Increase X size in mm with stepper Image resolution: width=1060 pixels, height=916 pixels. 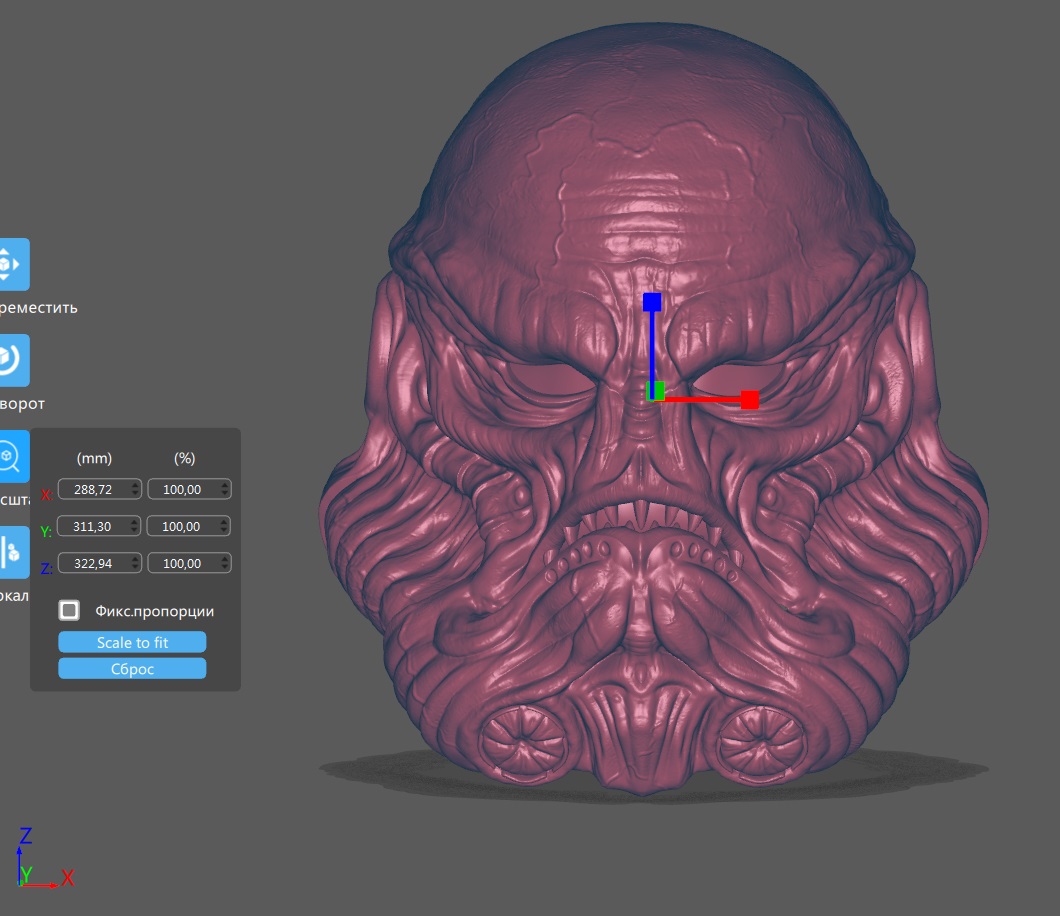pos(135,484)
